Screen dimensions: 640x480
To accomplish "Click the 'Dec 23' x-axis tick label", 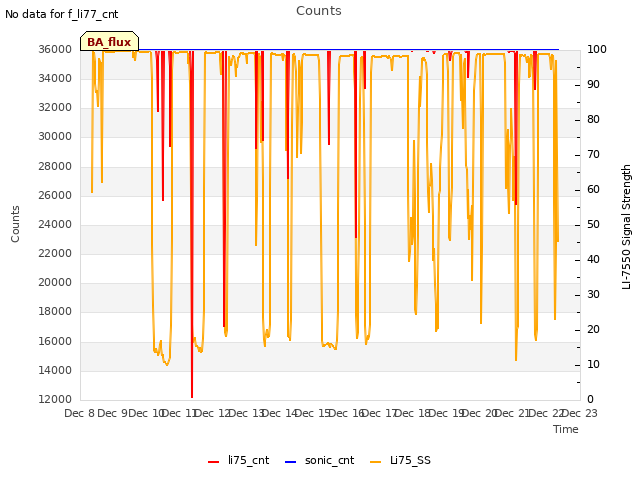I will pos(580,413).
